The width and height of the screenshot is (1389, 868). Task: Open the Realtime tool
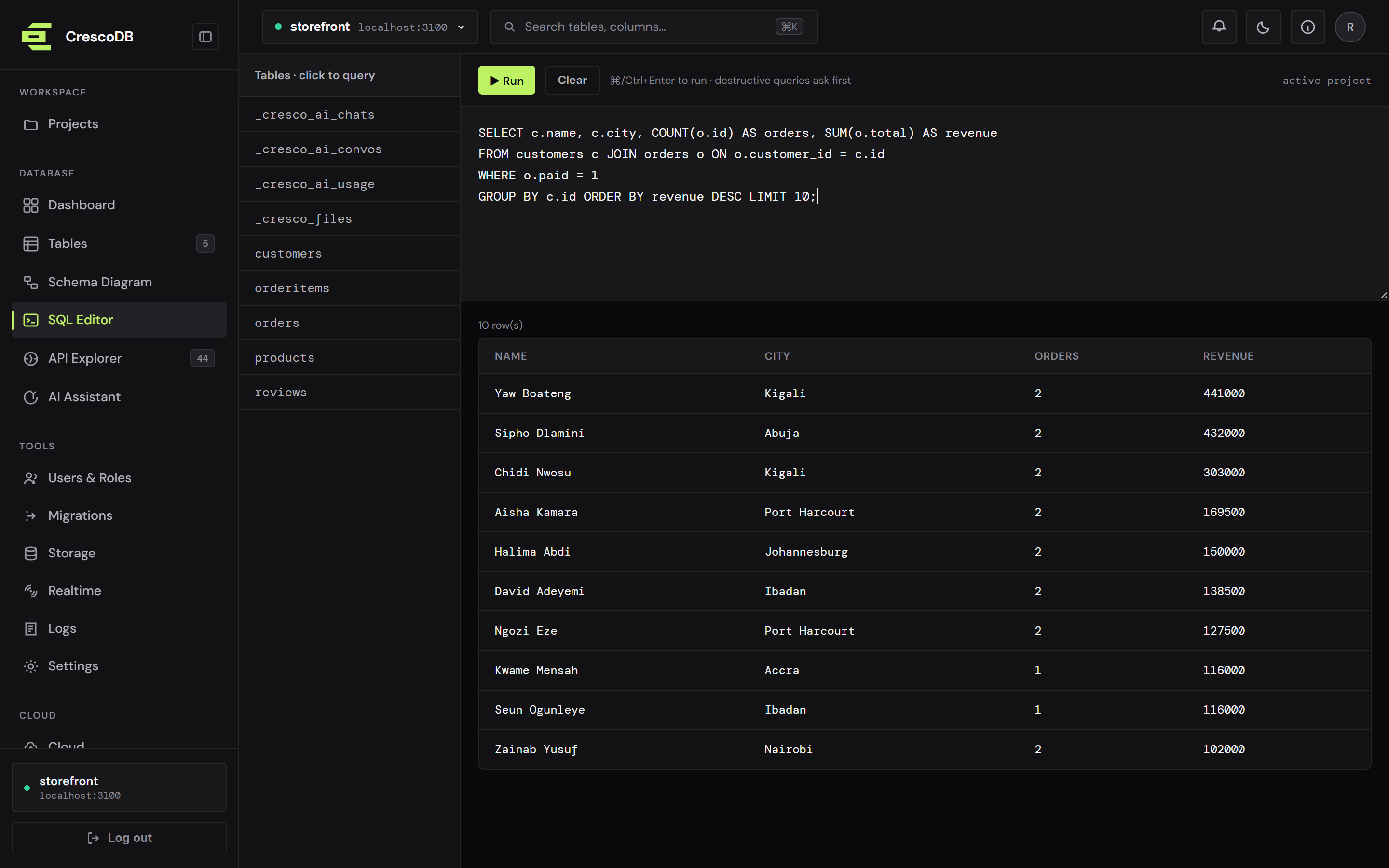pos(119,591)
